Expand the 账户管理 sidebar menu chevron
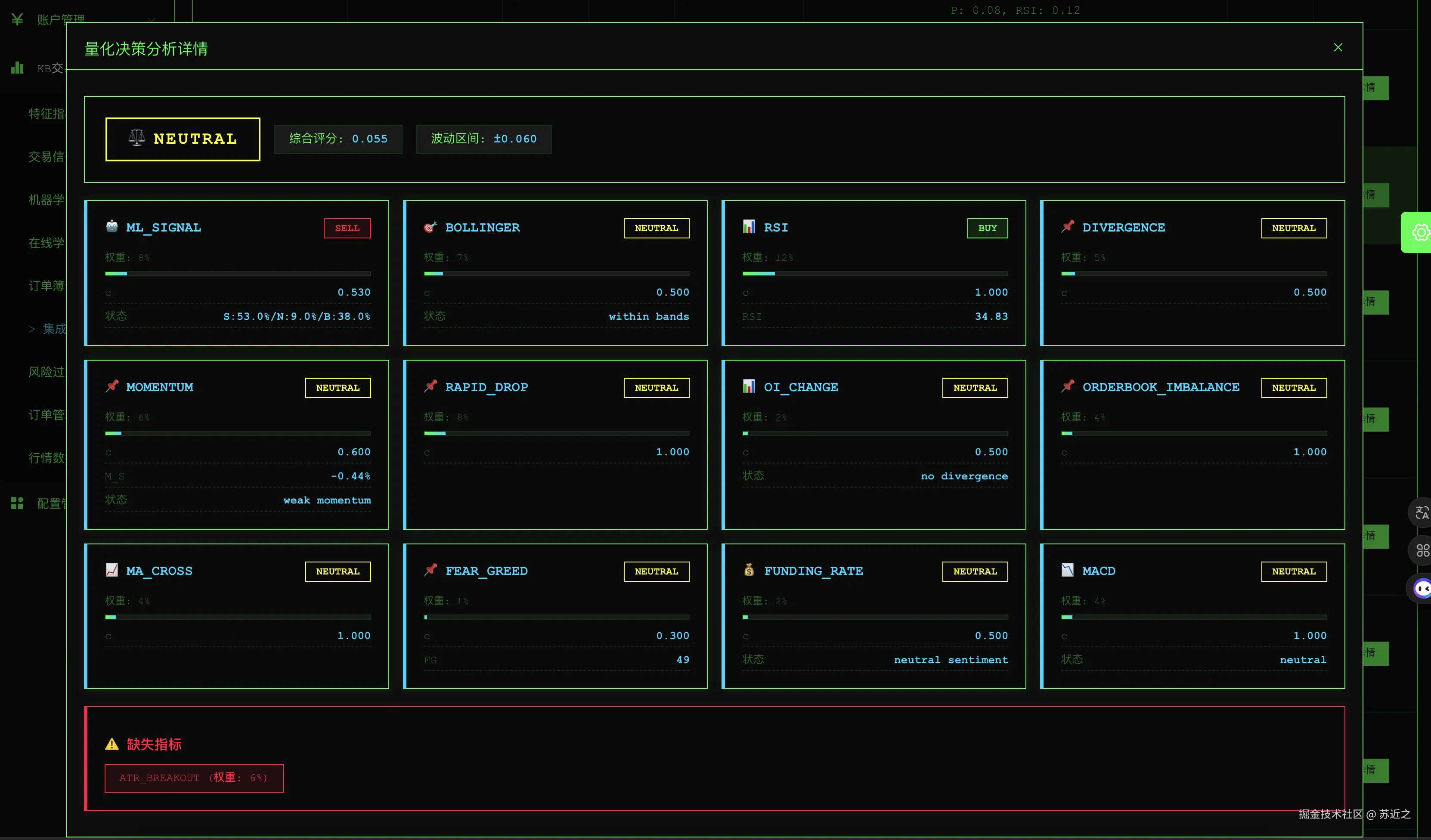 [x=152, y=20]
